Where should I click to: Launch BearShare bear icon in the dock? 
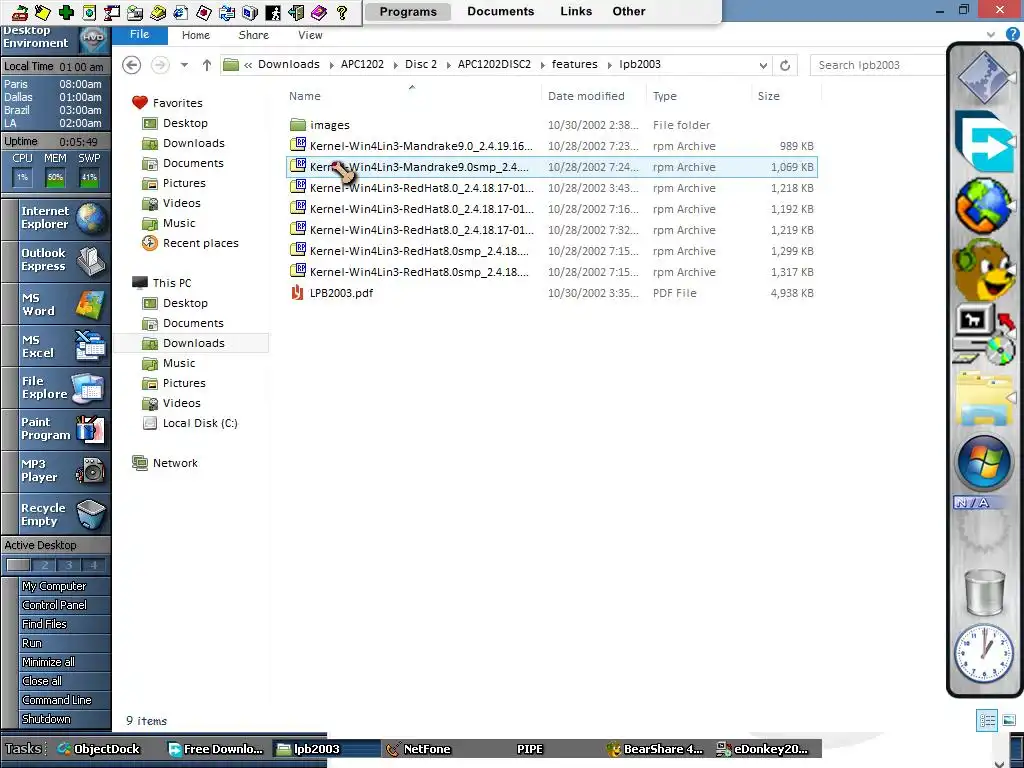coord(985,268)
